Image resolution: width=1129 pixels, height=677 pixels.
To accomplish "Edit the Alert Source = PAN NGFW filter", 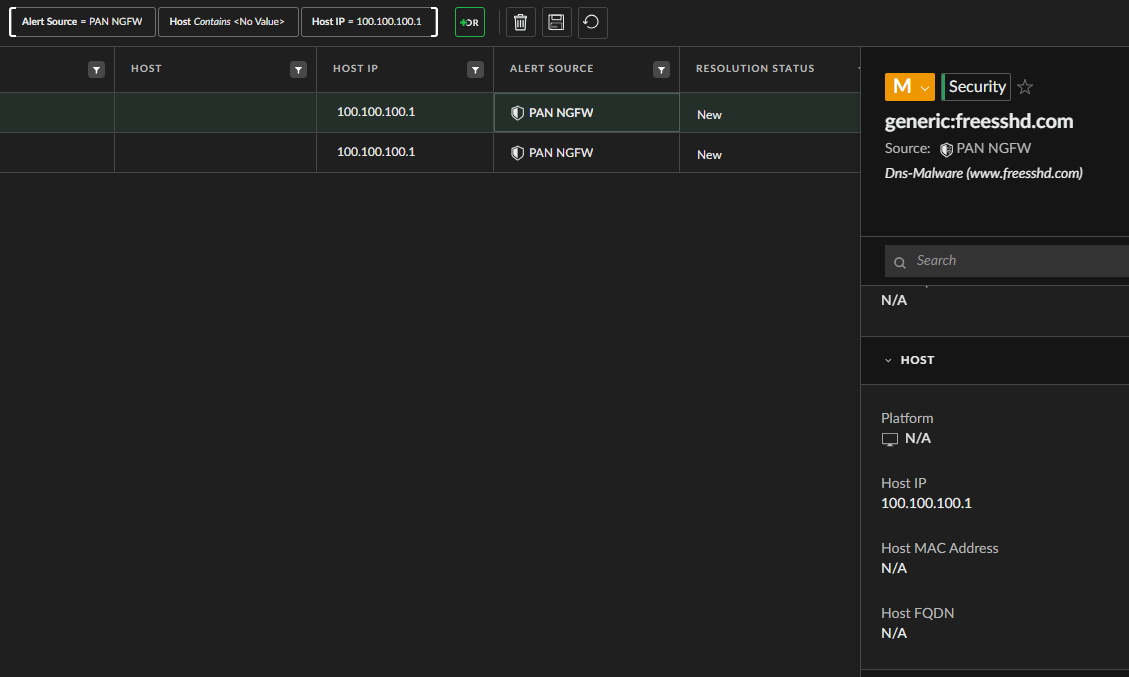I will coord(82,22).
